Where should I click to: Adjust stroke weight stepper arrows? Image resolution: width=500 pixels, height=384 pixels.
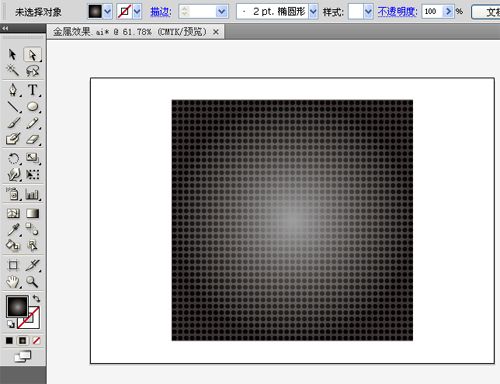[x=185, y=12]
